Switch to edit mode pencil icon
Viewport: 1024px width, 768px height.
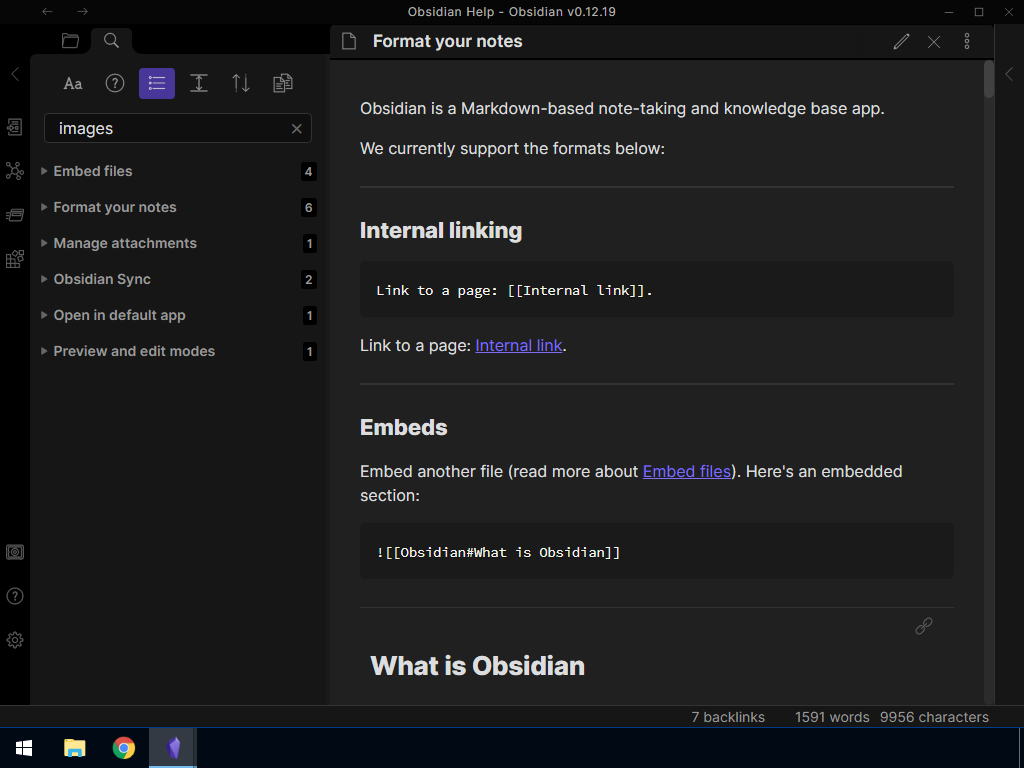click(901, 42)
